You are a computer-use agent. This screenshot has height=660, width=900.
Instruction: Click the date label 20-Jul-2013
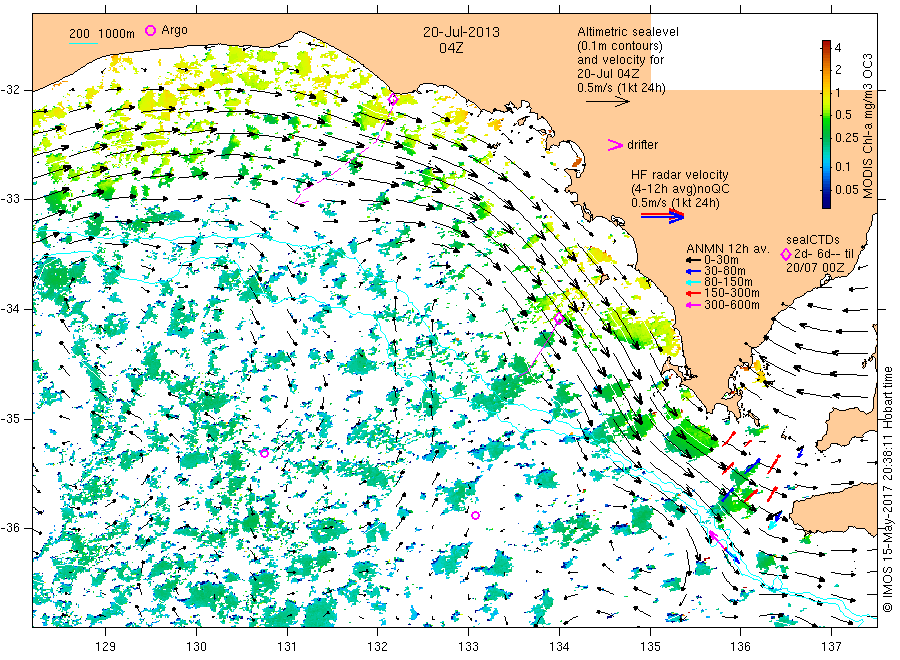(461, 32)
